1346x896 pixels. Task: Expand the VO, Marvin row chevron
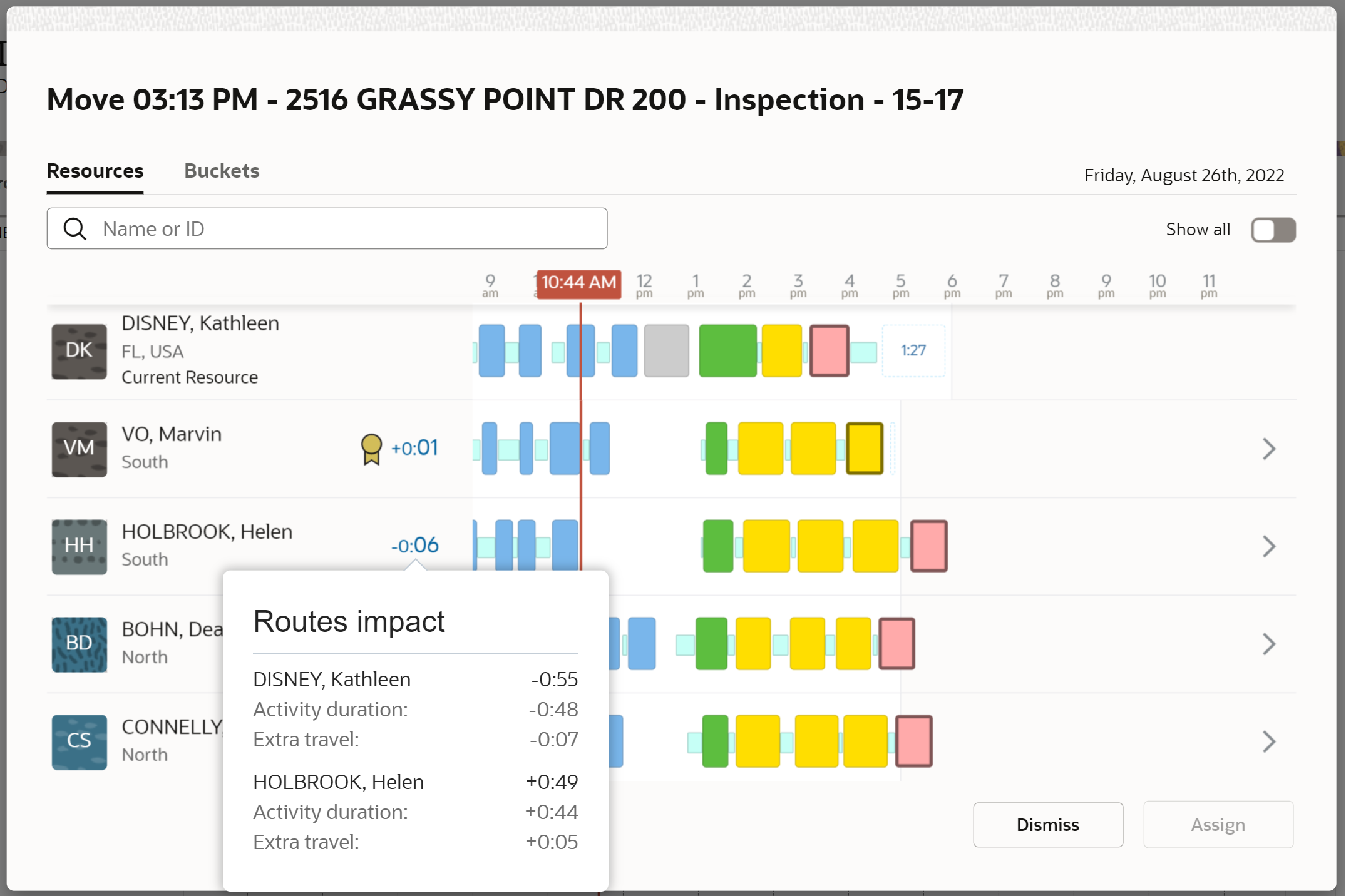(1269, 449)
